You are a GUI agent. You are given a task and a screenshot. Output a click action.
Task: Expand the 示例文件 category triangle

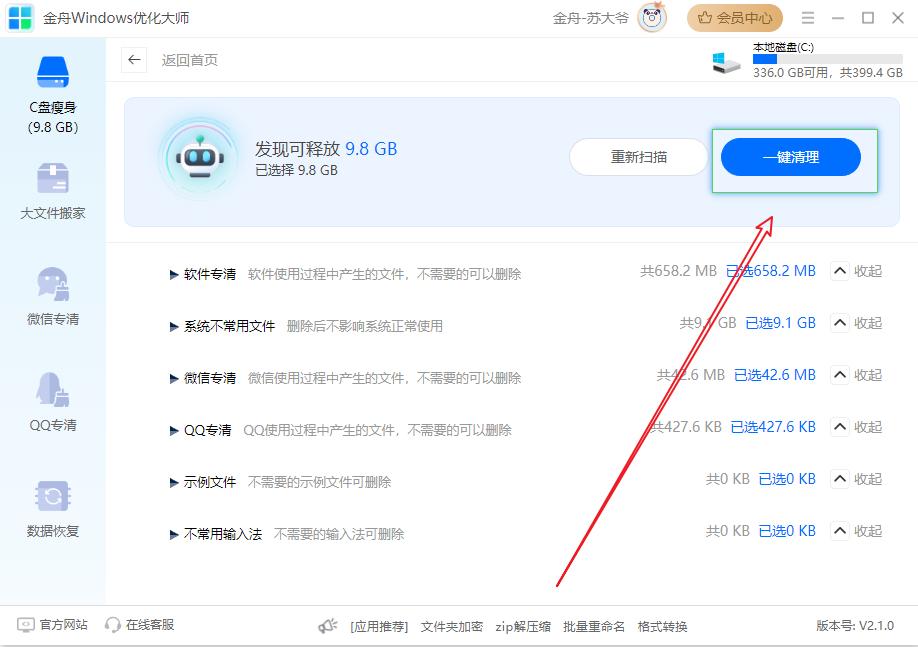point(174,482)
